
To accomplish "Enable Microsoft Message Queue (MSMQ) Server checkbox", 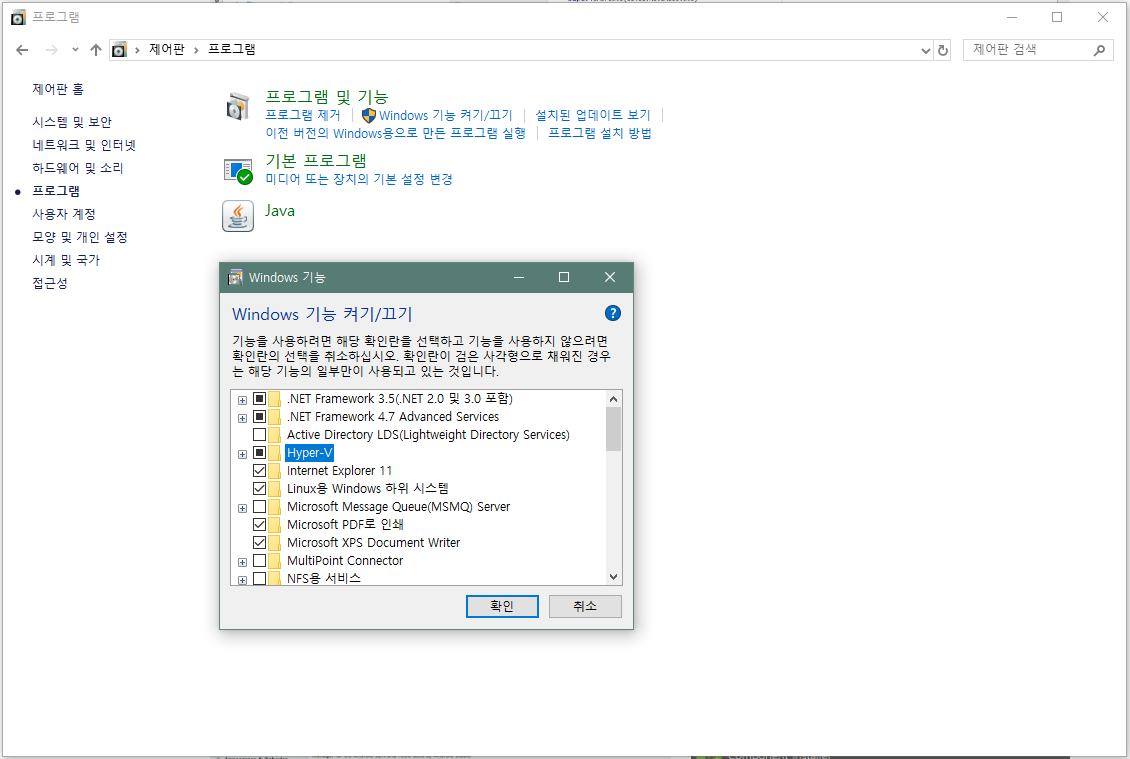I will pos(259,507).
